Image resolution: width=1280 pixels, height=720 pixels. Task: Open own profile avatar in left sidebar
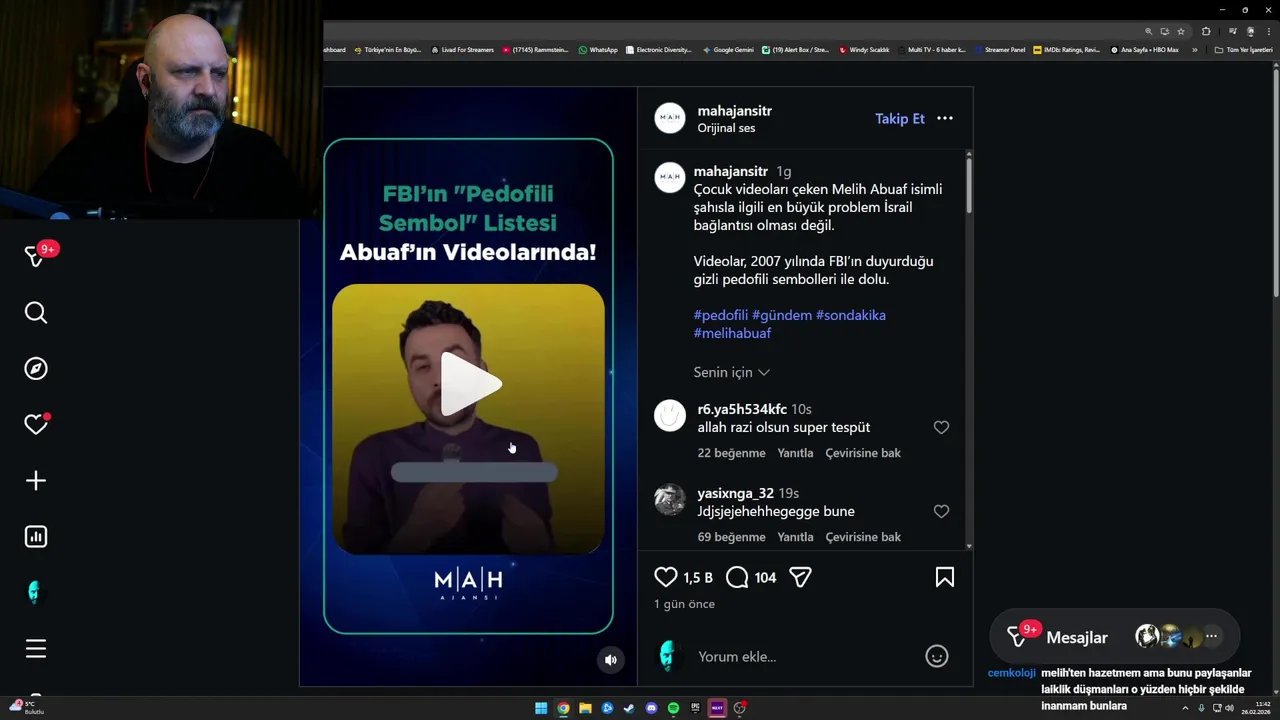(x=35, y=593)
